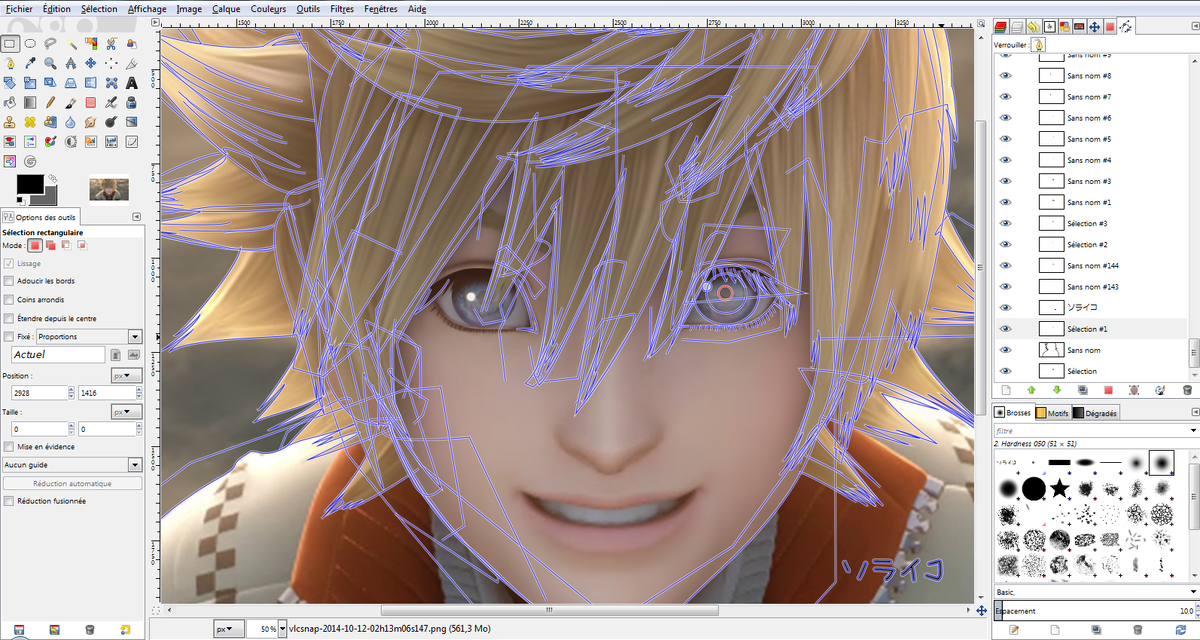Image resolution: width=1200 pixels, height=640 pixels.
Task: Hide the 'Sélection #1' path eye
Action: point(1006,328)
